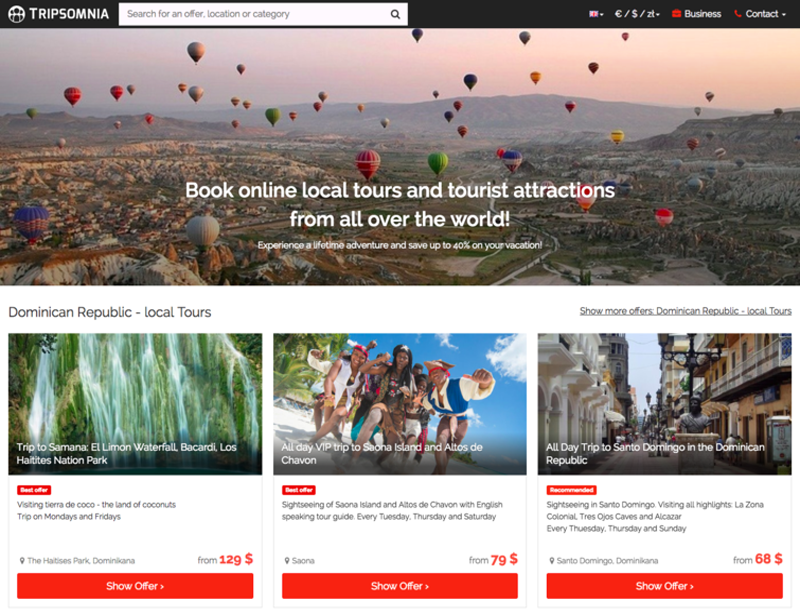Click location pin beside Santo Domingo, Dominikana

coord(552,561)
